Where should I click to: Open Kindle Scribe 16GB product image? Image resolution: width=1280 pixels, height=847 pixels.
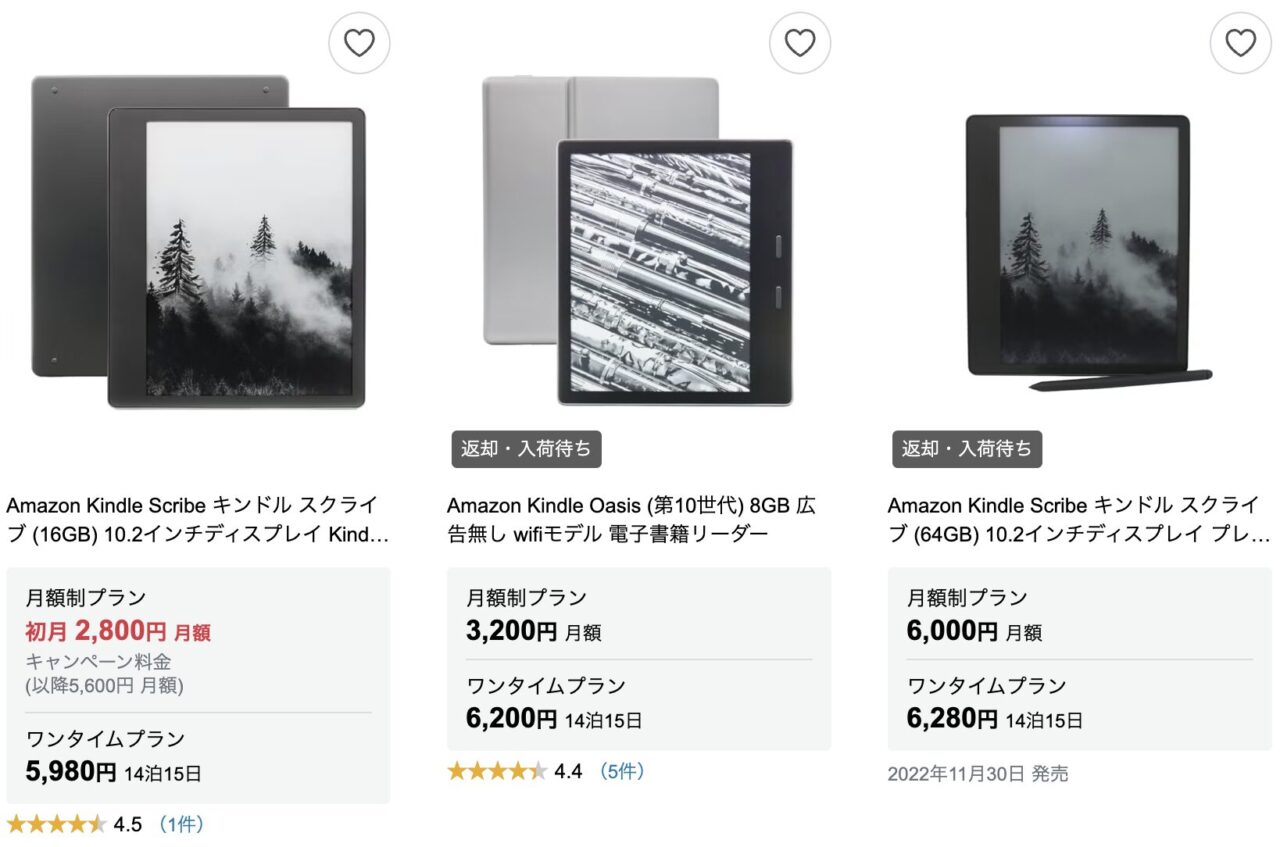pyautogui.click(x=199, y=242)
